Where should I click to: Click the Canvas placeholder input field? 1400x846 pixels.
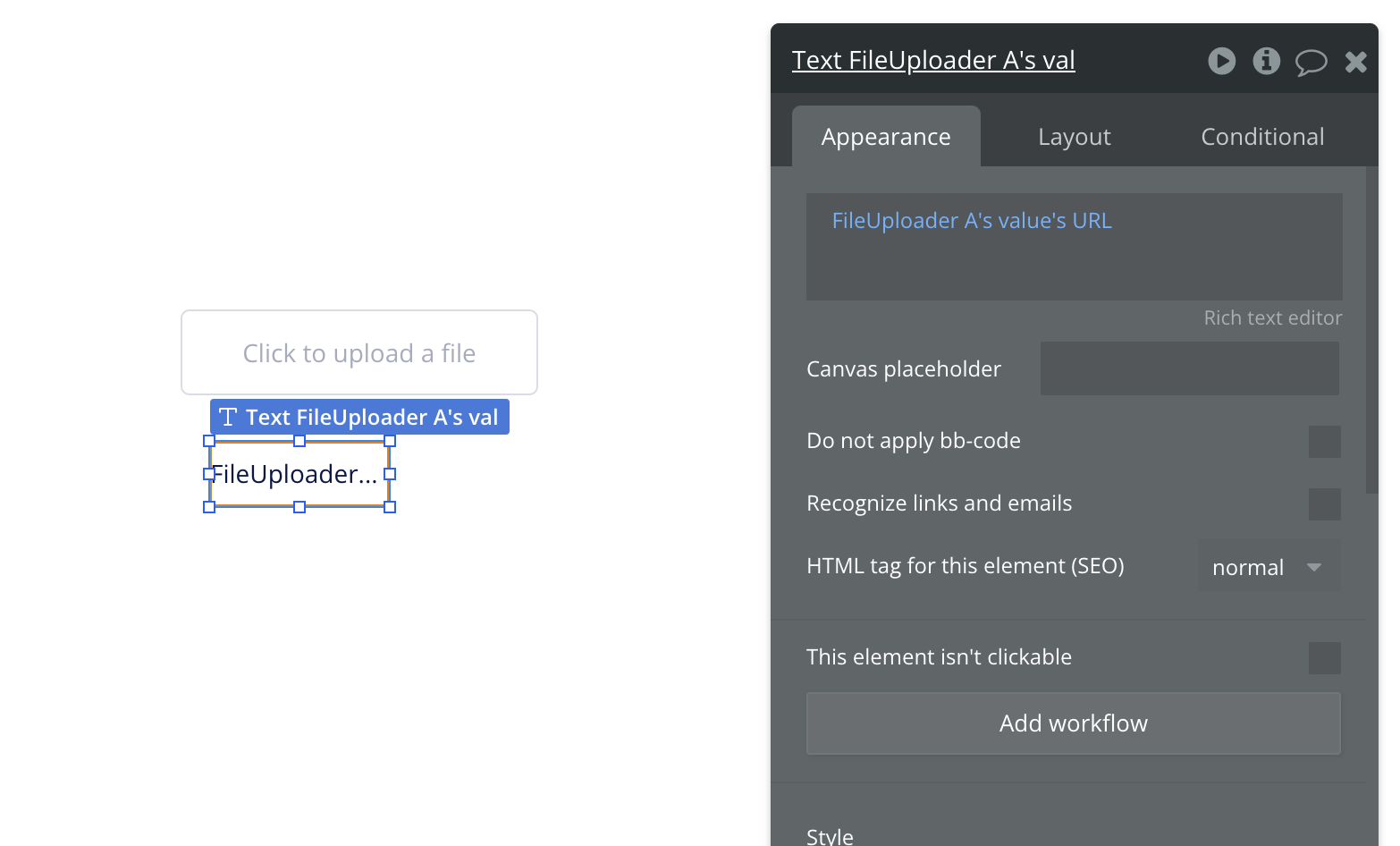1189,368
